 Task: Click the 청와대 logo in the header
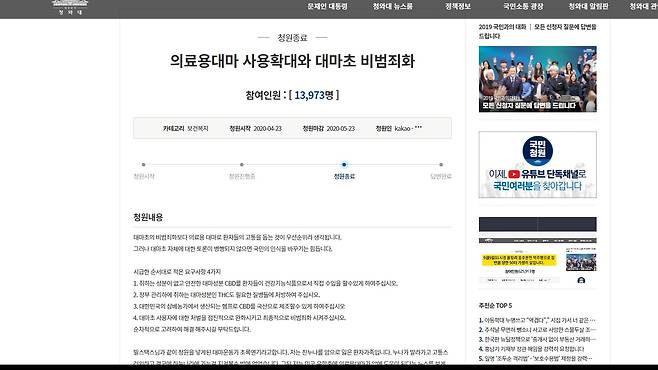coord(70,8)
